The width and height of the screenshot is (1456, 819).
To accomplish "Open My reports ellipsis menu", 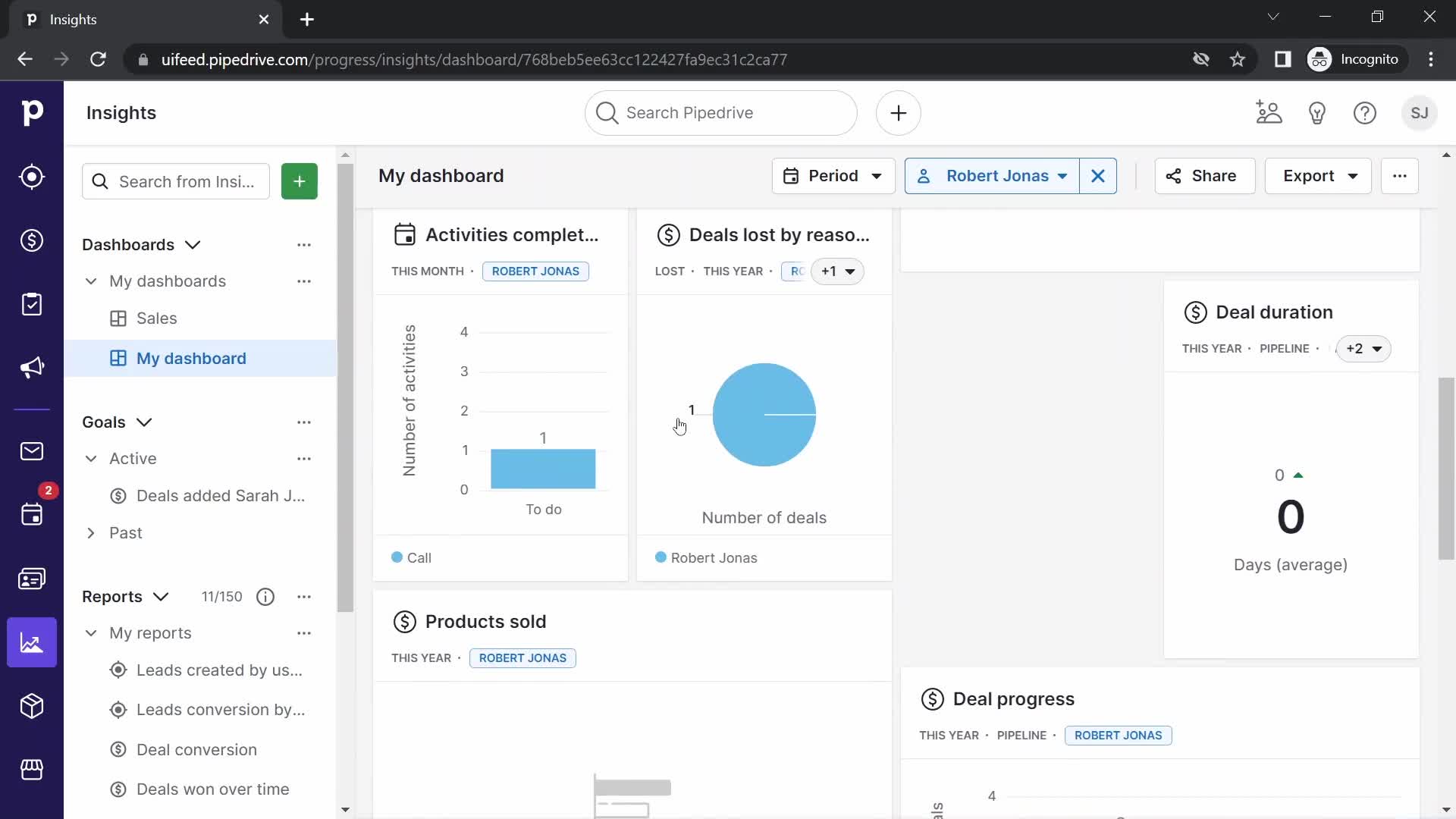I will (304, 633).
